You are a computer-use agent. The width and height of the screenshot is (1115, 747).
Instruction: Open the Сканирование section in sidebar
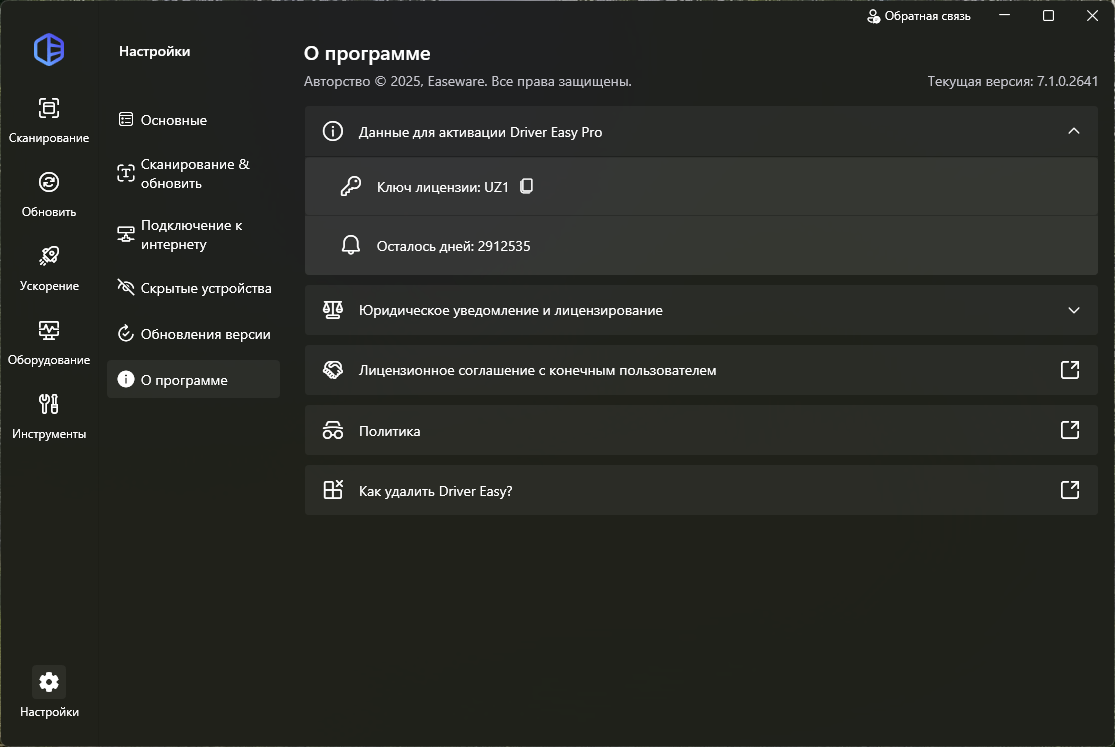coord(49,108)
